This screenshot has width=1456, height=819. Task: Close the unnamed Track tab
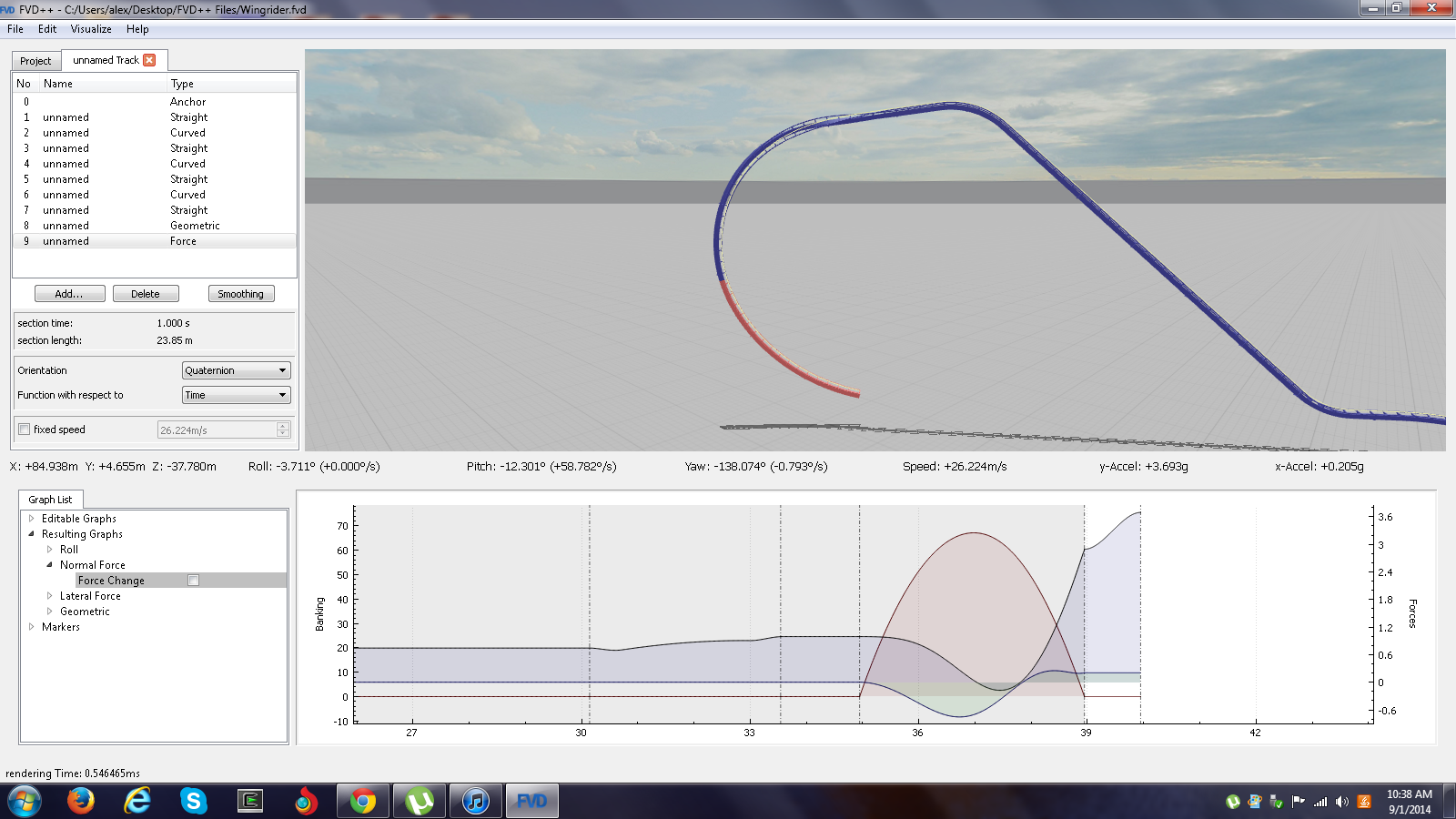[x=149, y=60]
